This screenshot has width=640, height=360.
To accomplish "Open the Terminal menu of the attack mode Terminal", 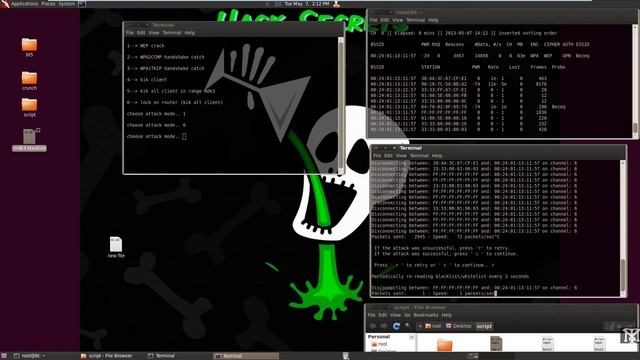I will click(172, 33).
